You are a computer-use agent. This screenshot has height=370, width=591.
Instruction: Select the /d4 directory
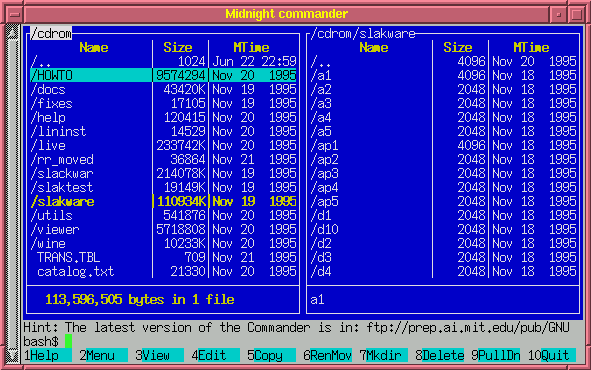click(x=443, y=271)
